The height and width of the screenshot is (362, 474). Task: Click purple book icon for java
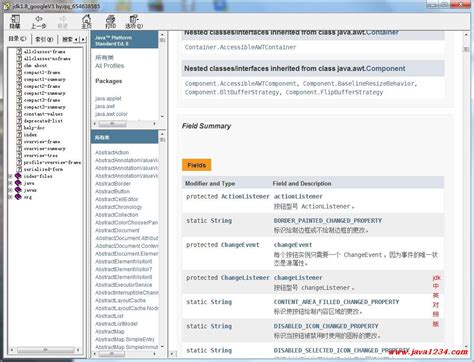coord(18,183)
